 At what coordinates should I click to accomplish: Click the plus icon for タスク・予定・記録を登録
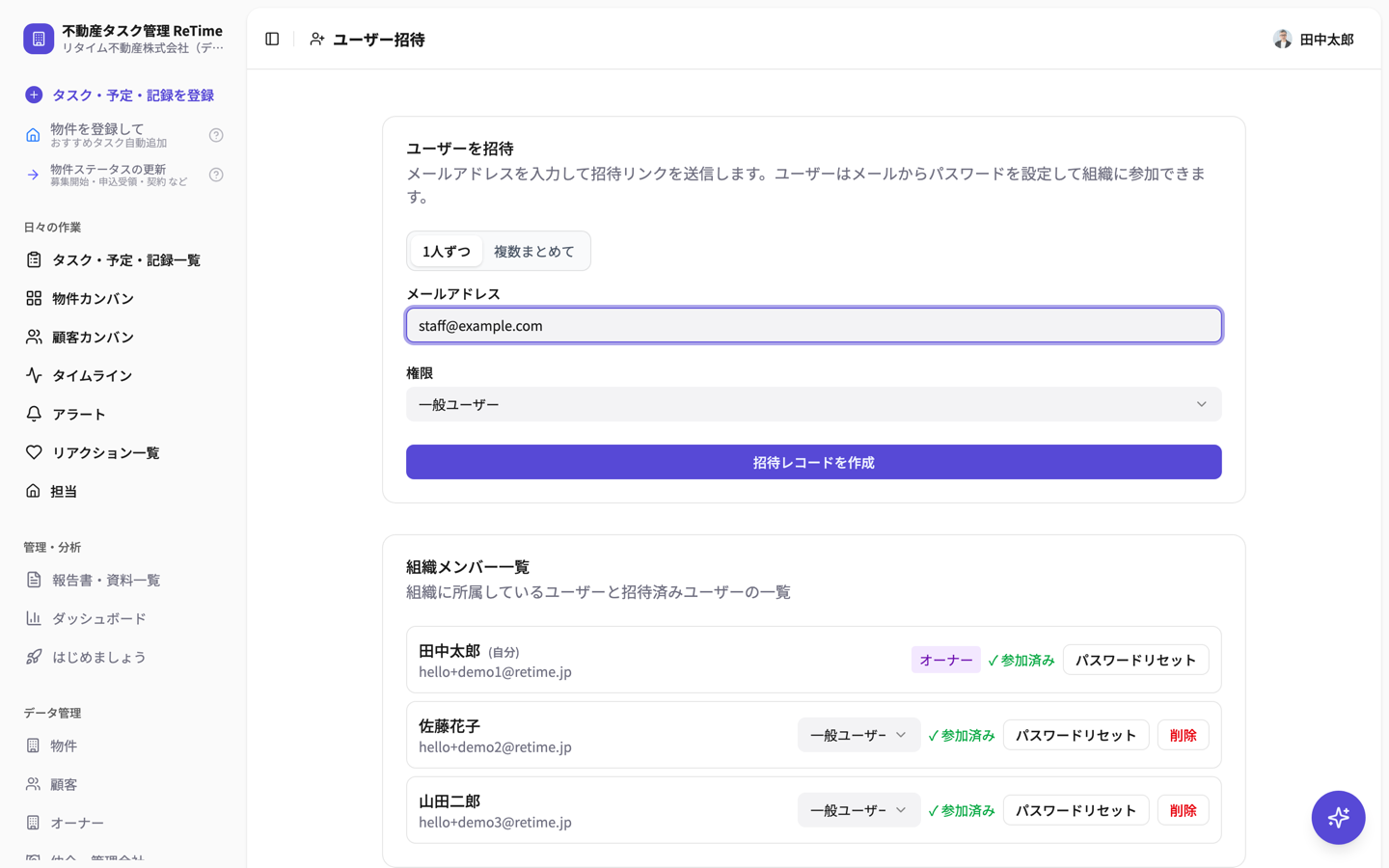click(34, 95)
